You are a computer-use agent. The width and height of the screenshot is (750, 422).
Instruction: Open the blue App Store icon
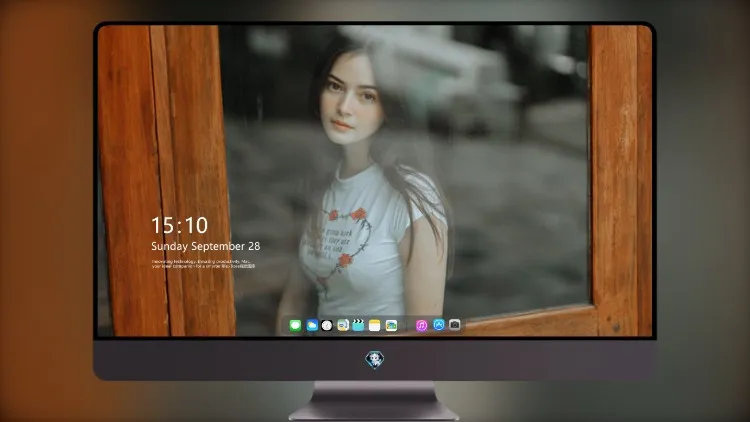[439, 325]
